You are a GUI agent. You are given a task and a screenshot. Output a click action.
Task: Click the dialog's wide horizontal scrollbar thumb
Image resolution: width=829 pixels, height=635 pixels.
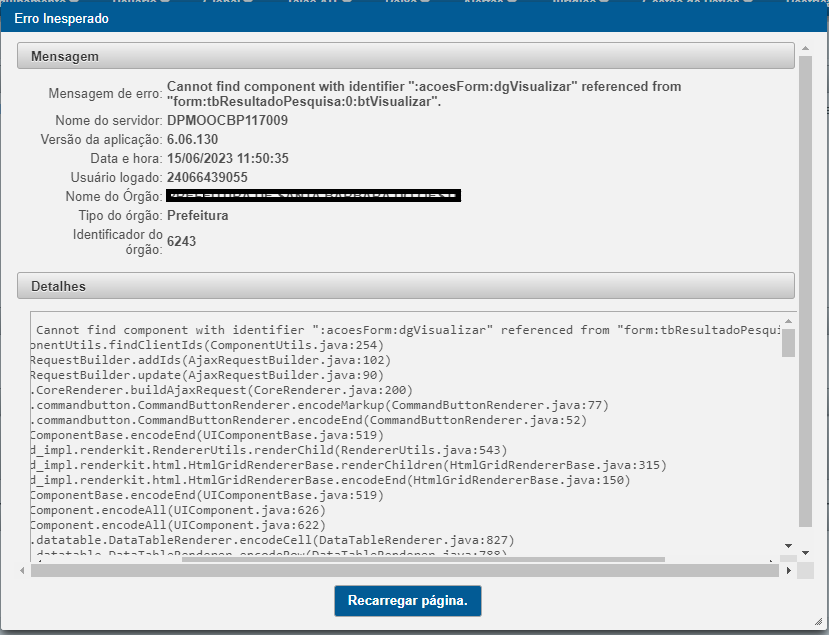[x=404, y=570]
